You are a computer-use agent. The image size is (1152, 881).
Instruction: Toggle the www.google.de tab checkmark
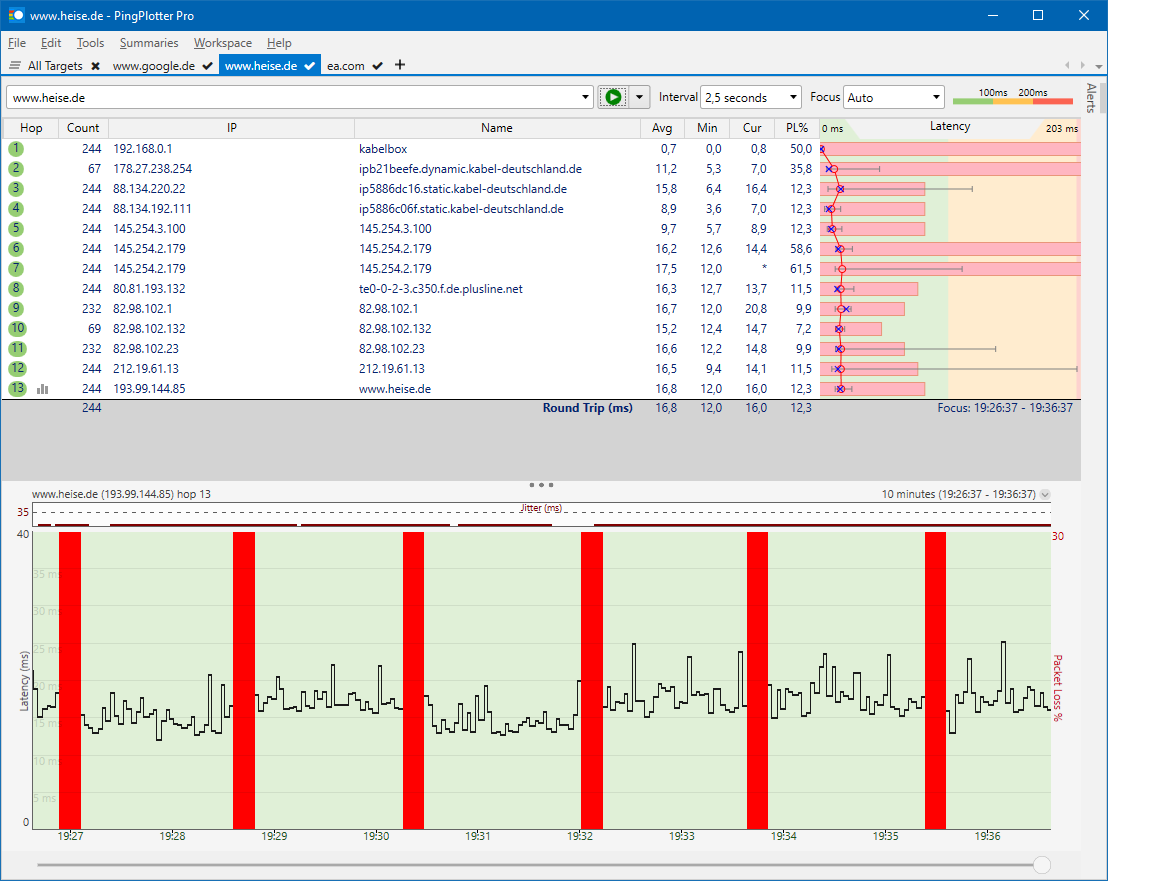pos(207,66)
